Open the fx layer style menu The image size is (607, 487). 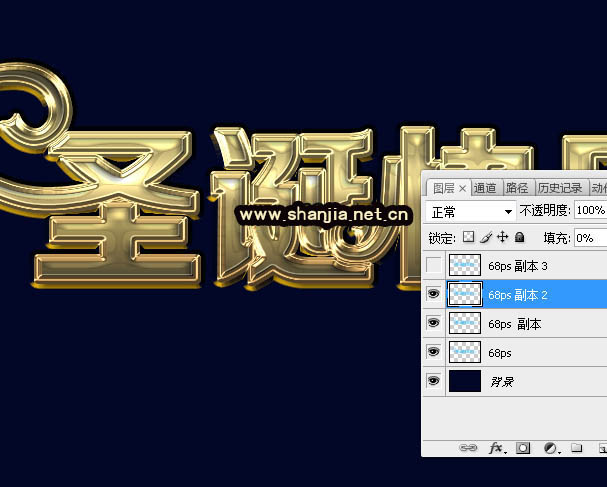pos(497,448)
